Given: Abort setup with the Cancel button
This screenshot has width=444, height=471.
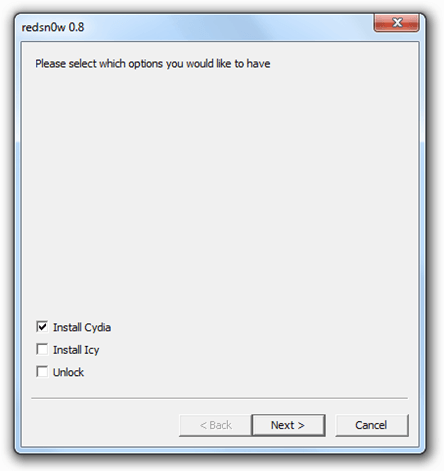Looking at the screenshot, I should pyautogui.click(x=372, y=425).
